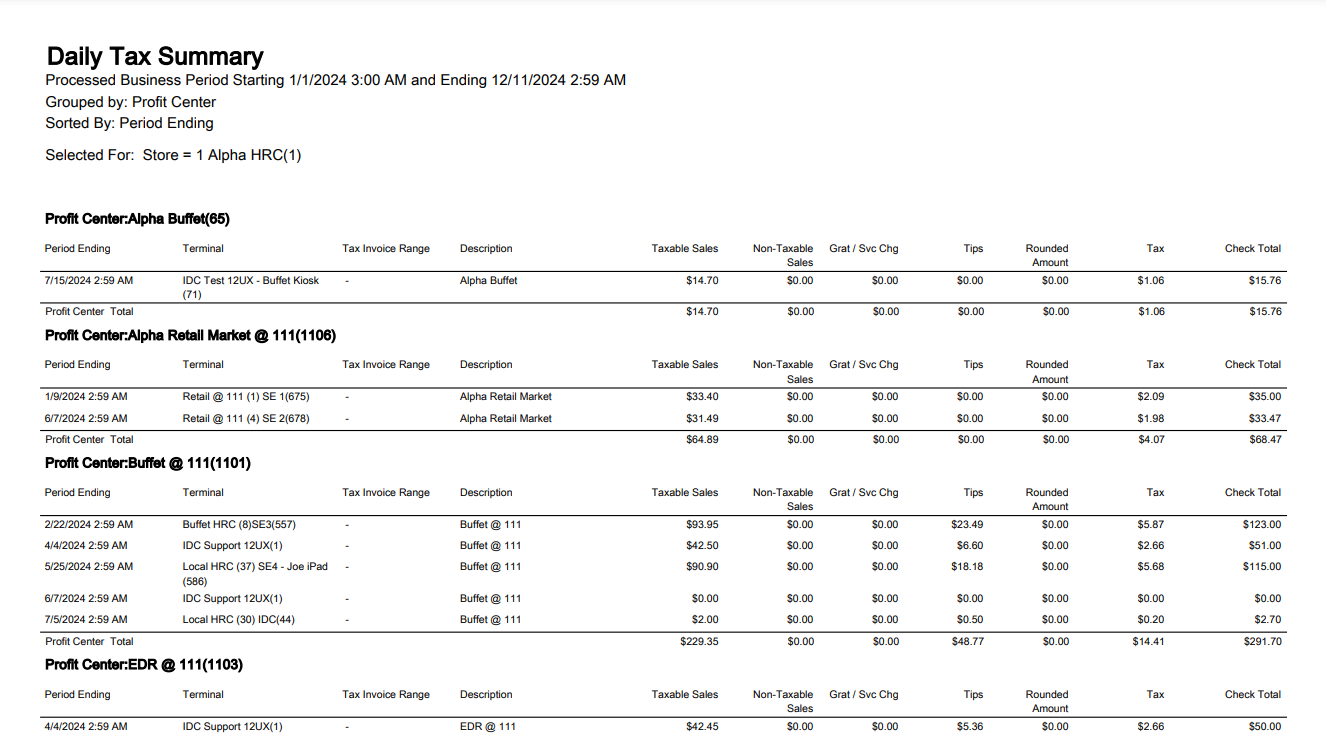Click the 'Profit Center:Alpha Buffet(65)' heading
Screen dimensions: 1326x734
pyautogui.click(x=138, y=219)
